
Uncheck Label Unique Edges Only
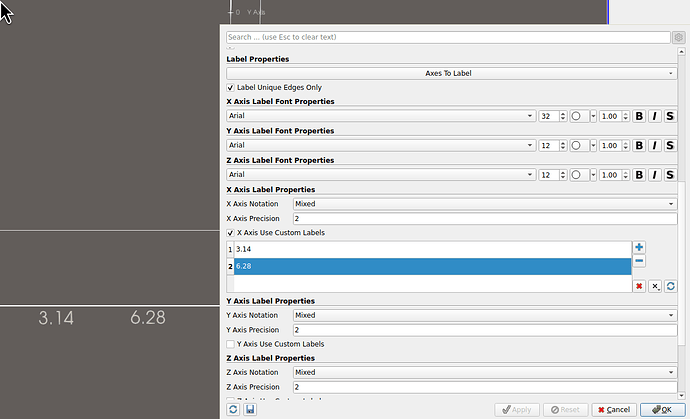point(230,88)
